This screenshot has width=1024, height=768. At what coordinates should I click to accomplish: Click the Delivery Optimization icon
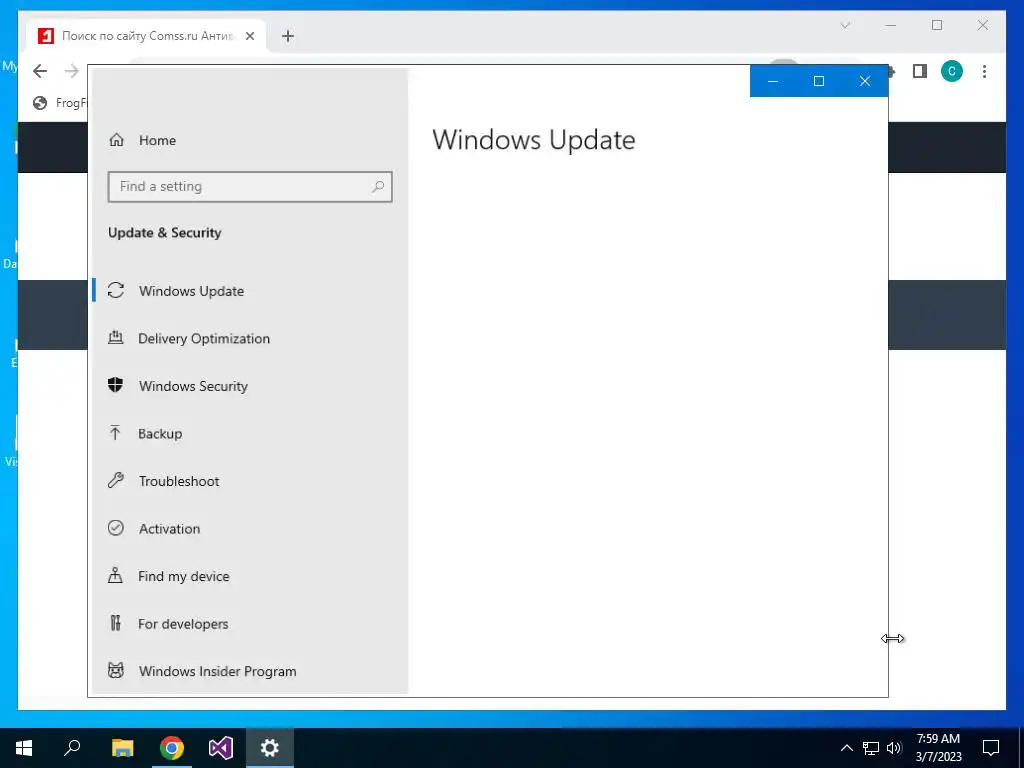tap(116, 338)
